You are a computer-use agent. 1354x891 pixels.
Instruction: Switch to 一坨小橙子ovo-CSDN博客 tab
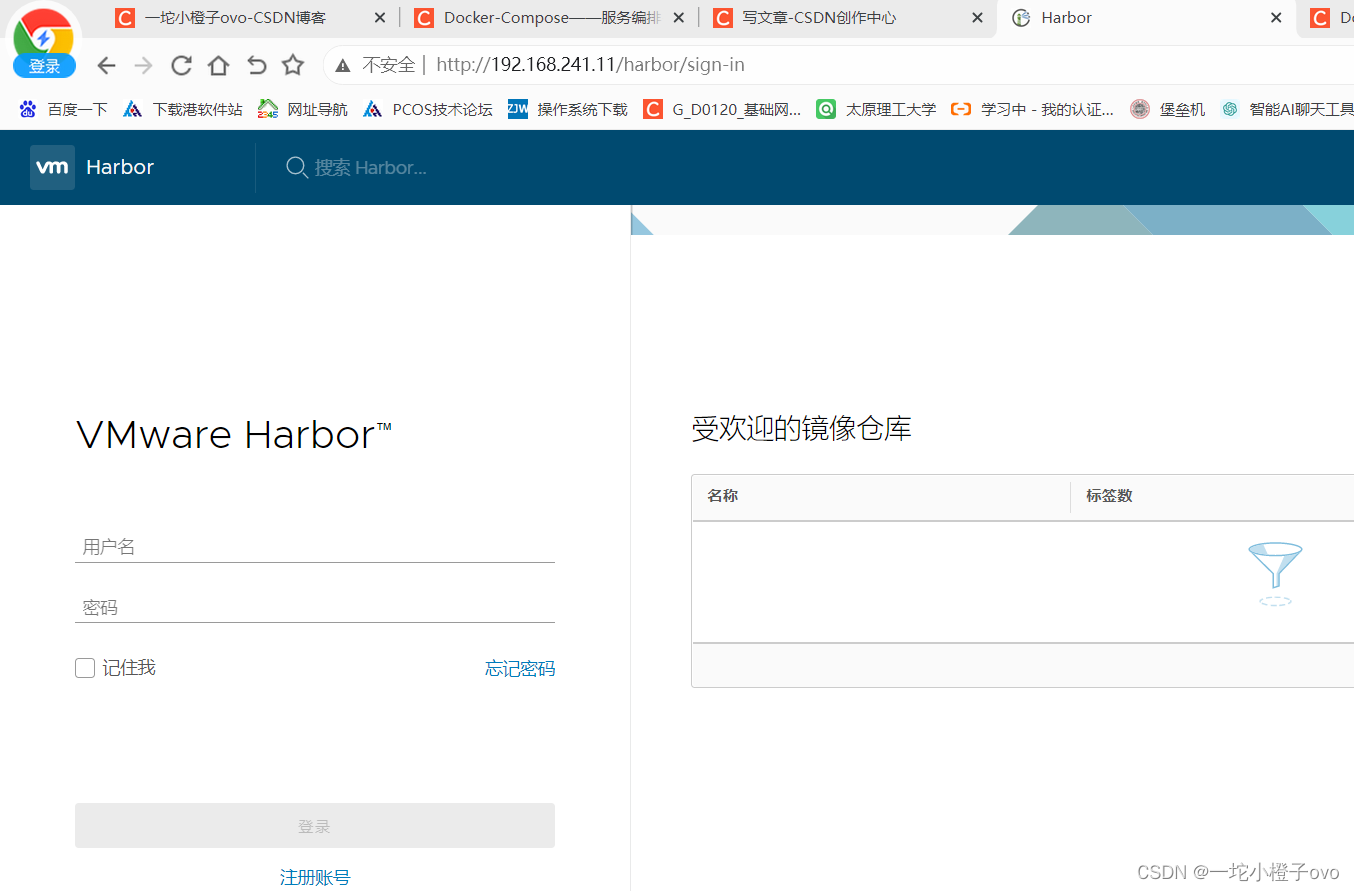pyautogui.click(x=237, y=18)
